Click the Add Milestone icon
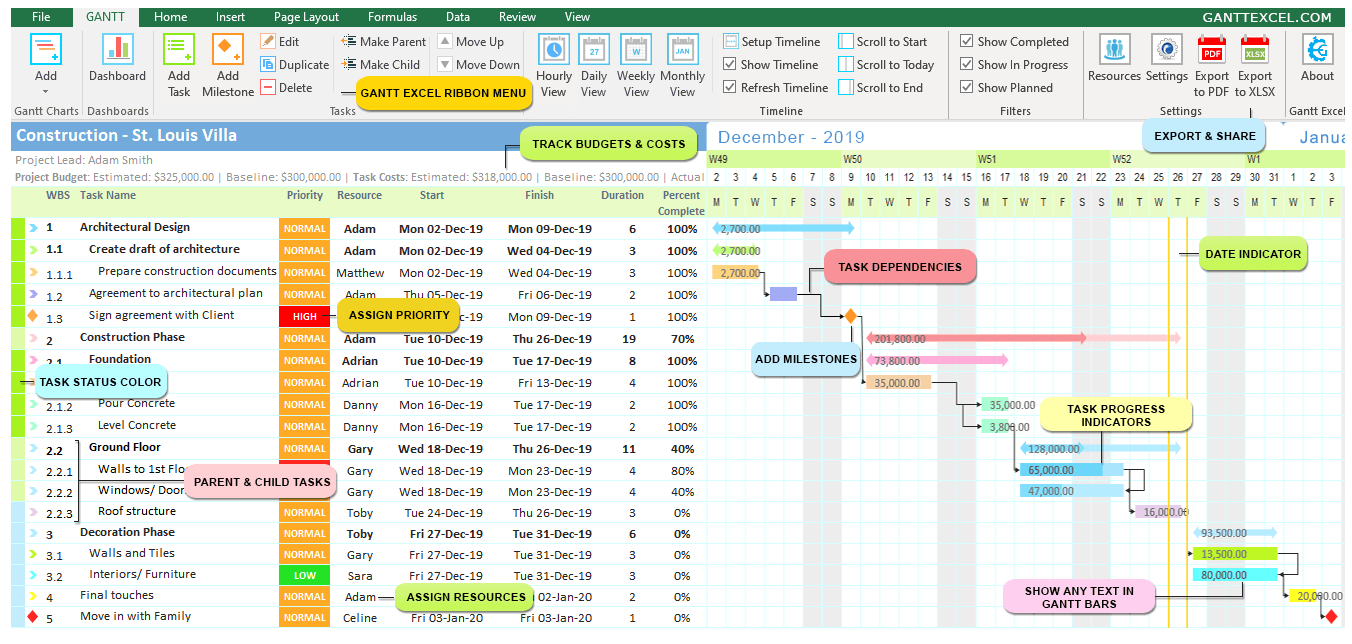This screenshot has height=644, width=1352. click(x=228, y=50)
